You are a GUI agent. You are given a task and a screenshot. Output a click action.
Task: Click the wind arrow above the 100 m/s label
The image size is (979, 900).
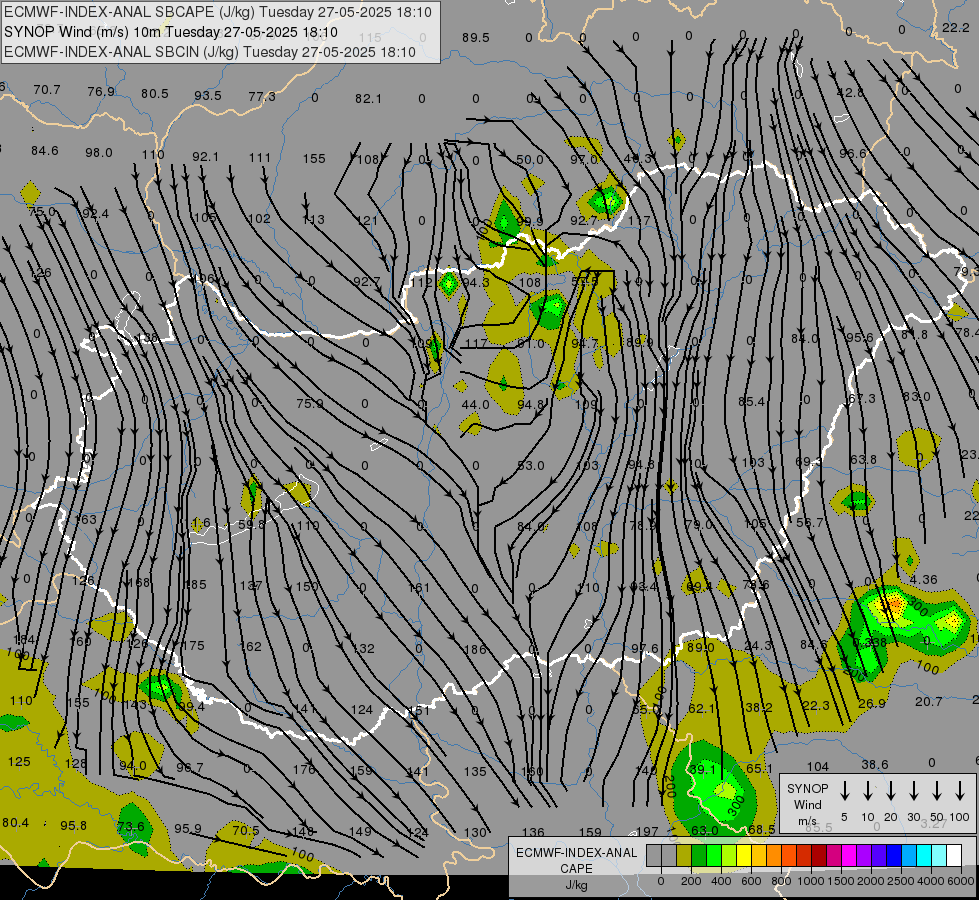tap(960, 791)
